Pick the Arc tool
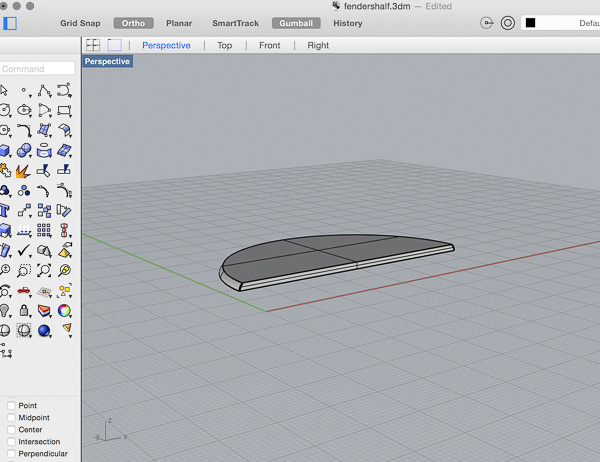This screenshot has height=462, width=600. tap(44, 111)
